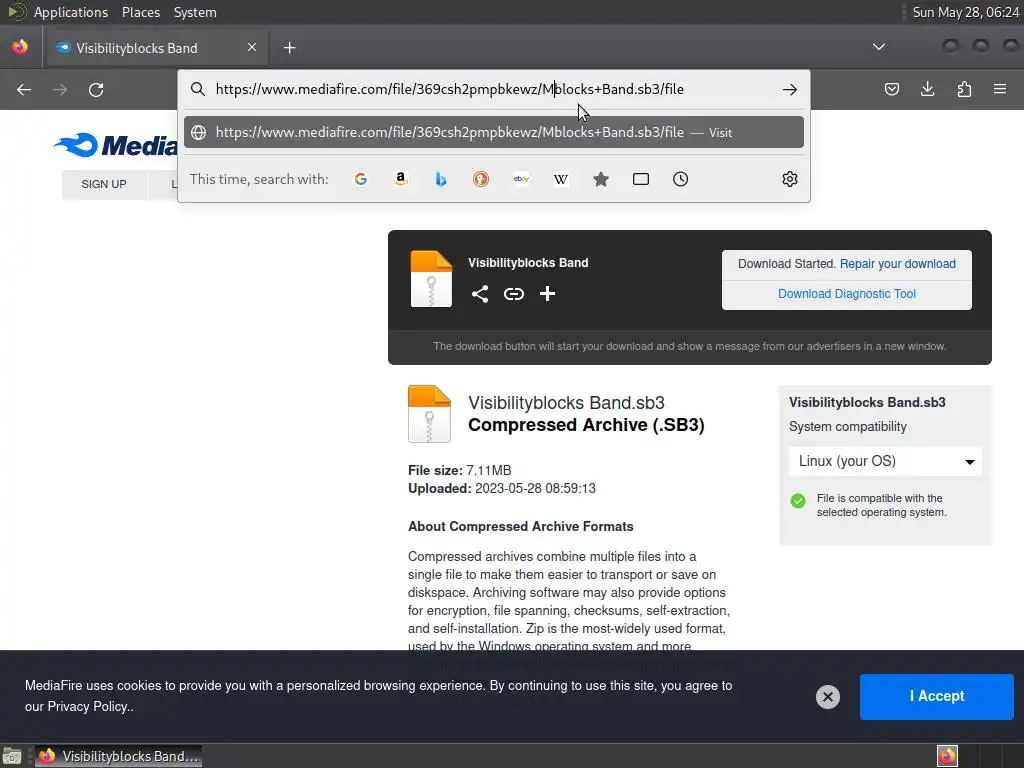Screen dimensions: 1024x768
Task: Open the List all tabs dropdown
Action: tap(879, 47)
